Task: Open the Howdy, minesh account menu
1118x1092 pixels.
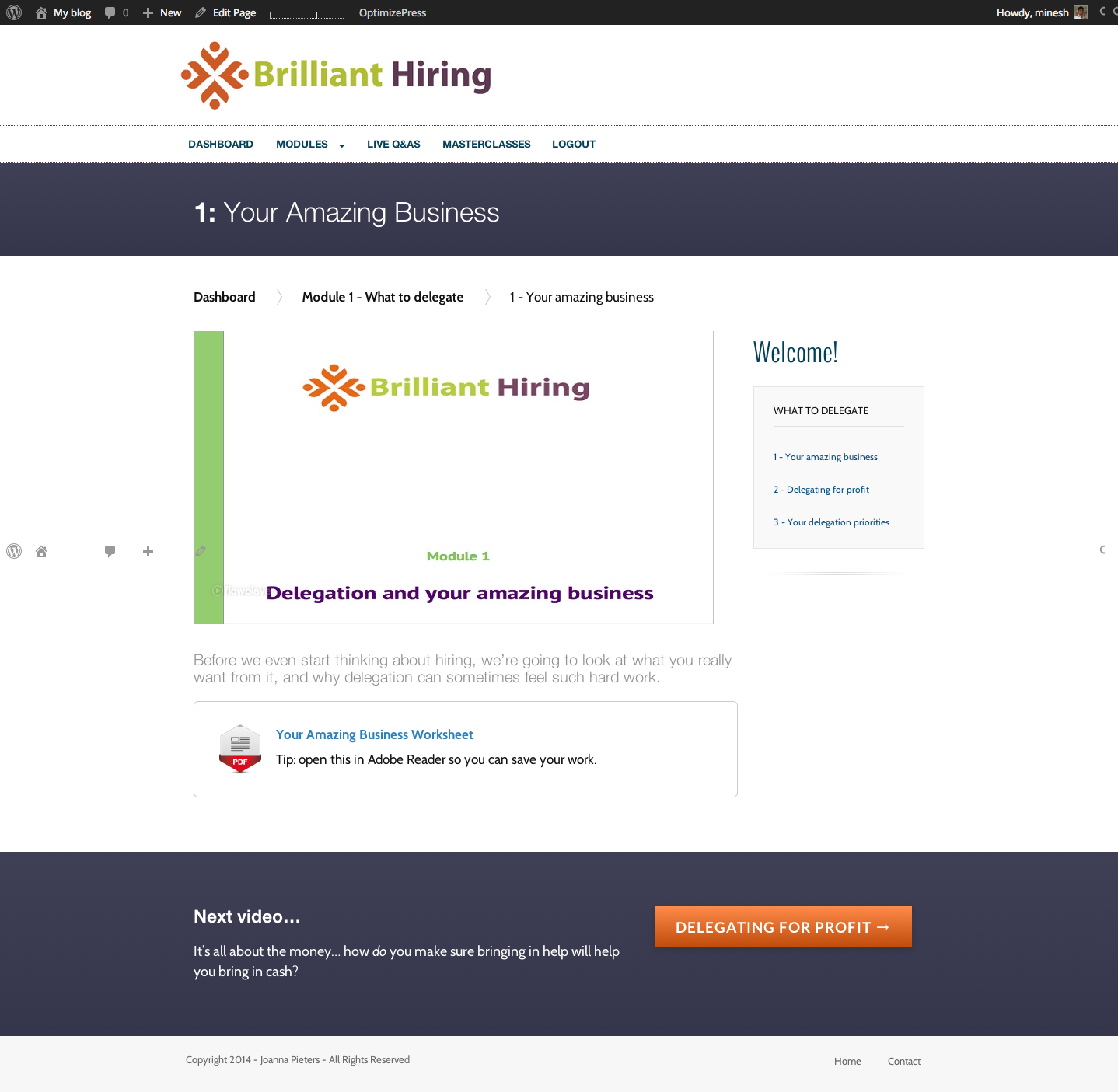Action: 1032,12
